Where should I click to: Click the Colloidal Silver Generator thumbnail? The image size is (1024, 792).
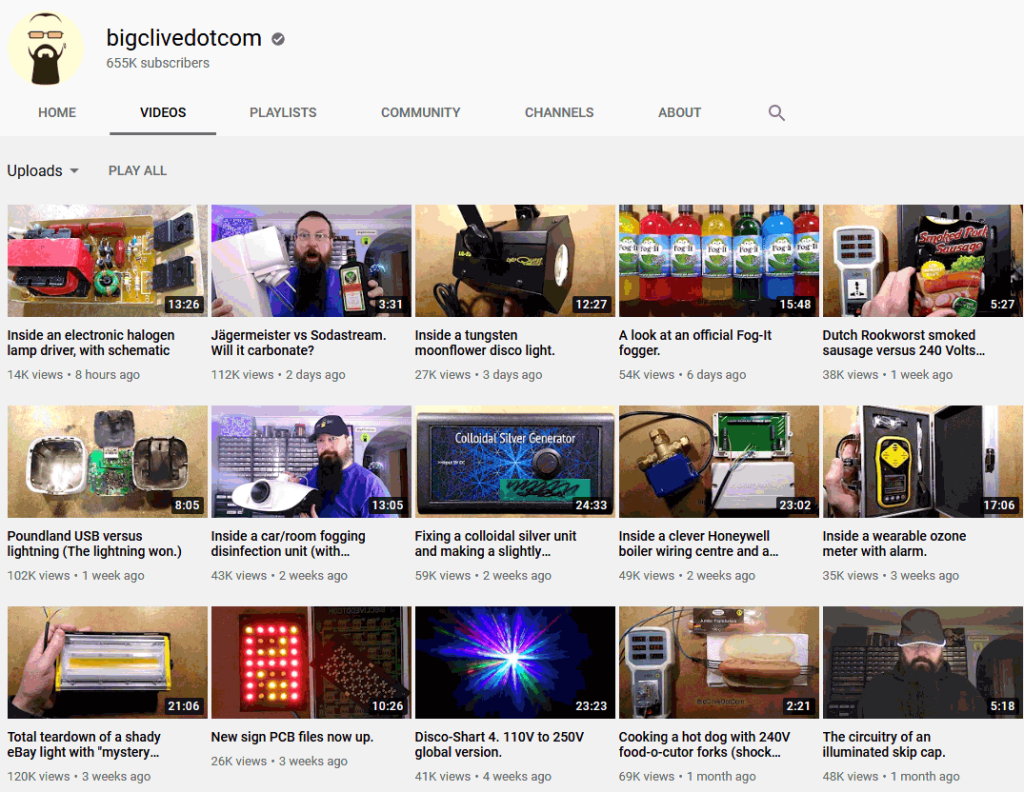click(514, 461)
